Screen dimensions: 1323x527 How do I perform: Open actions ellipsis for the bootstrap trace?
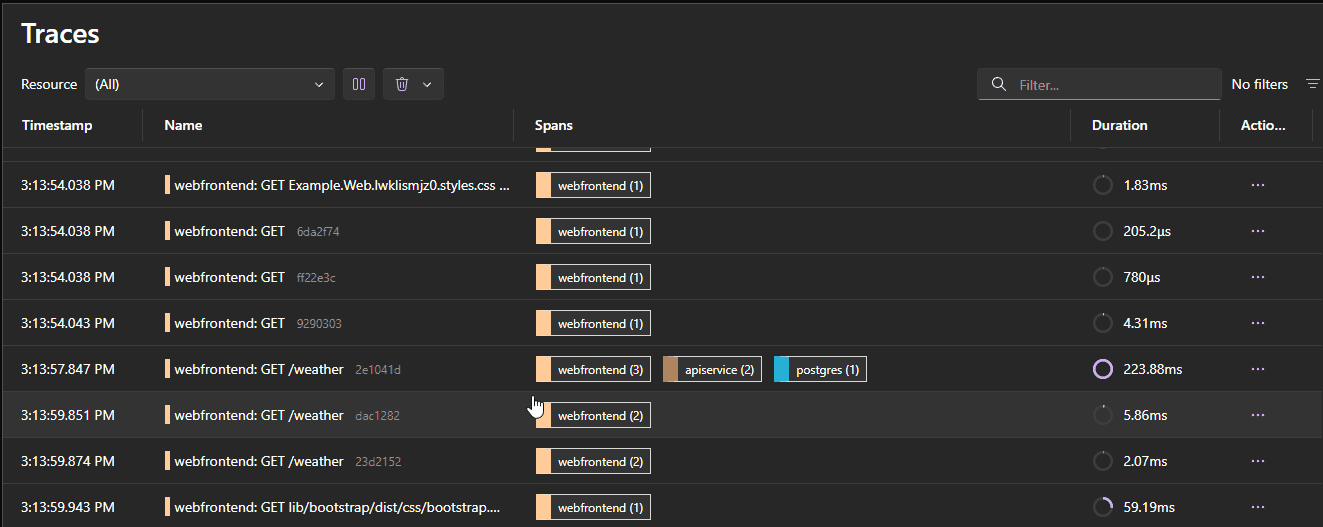[x=1258, y=507]
